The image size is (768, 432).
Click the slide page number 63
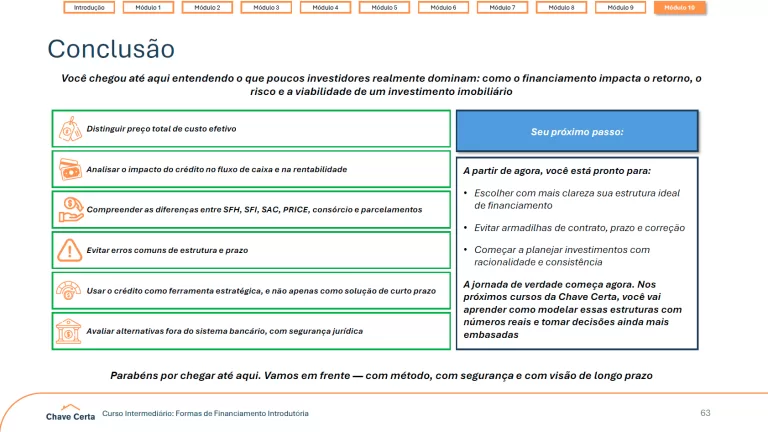click(705, 413)
